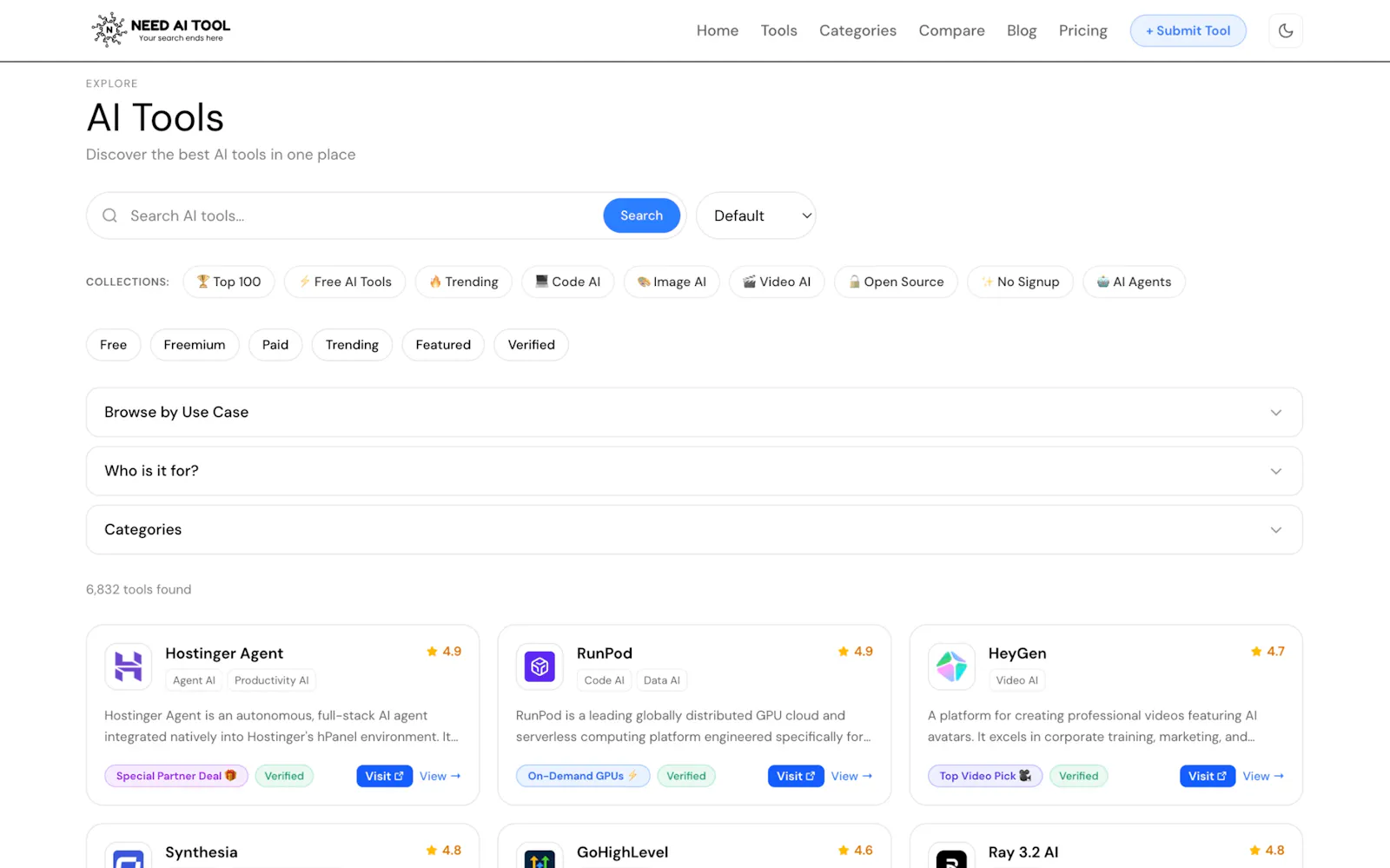
Task: Click the Need AI Tool logo
Action: tap(162, 30)
